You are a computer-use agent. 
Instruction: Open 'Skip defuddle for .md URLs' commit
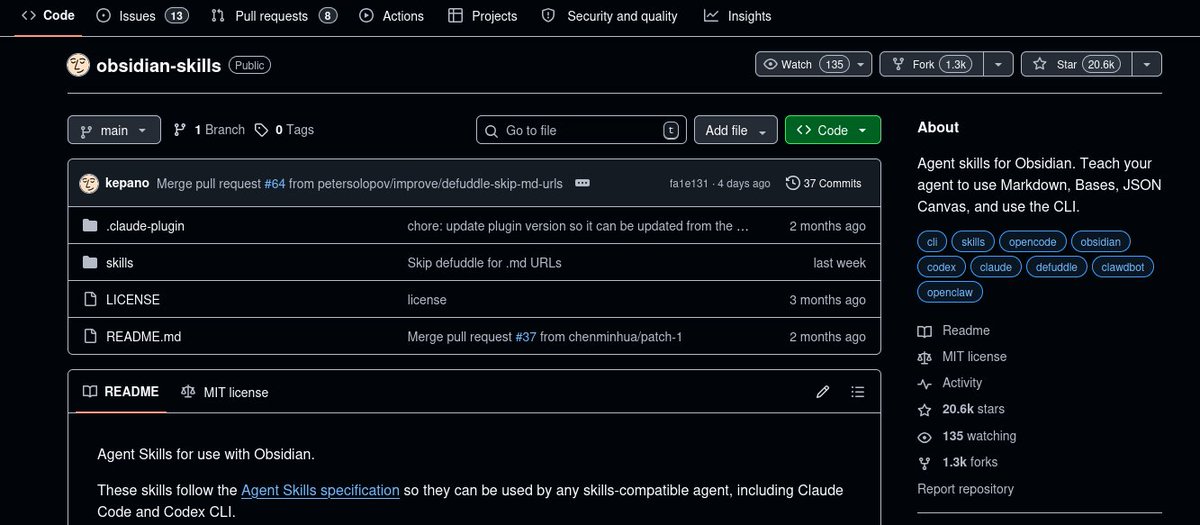coord(484,263)
